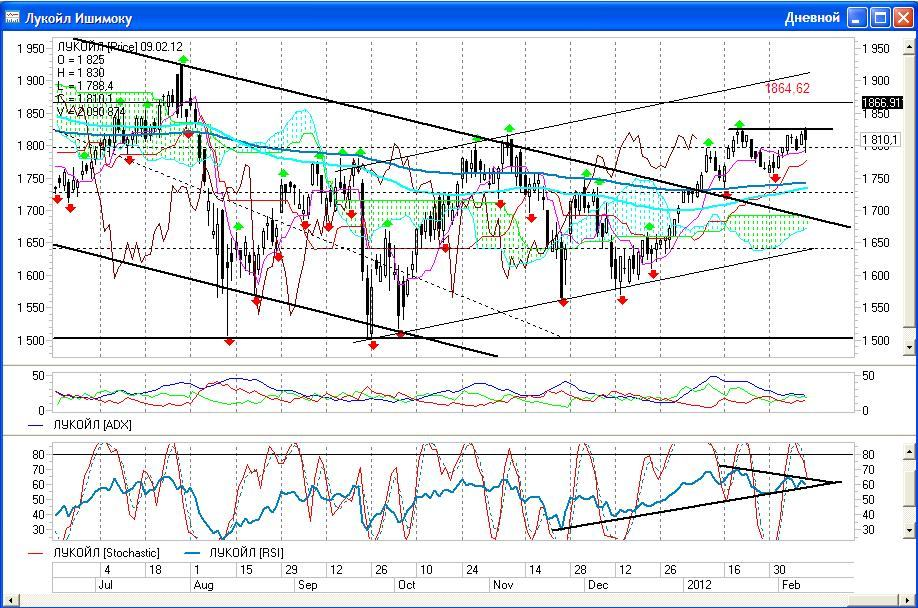918x608 pixels.
Task: Click the chart window icon in the title bar
Action: (x=12, y=18)
